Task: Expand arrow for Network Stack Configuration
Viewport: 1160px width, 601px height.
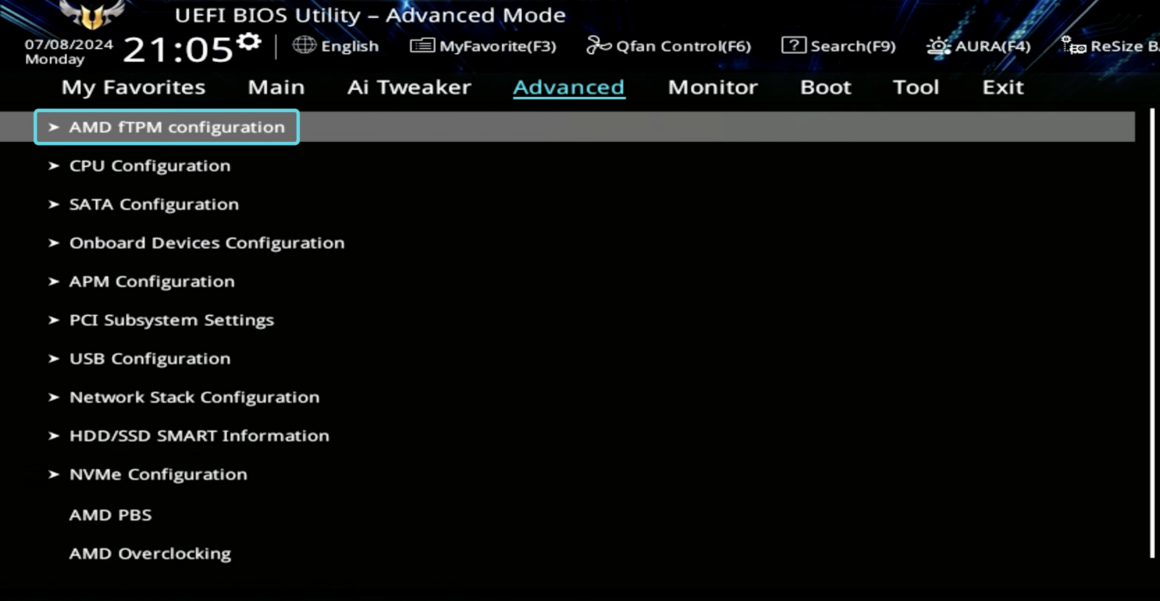Action: tap(53, 397)
